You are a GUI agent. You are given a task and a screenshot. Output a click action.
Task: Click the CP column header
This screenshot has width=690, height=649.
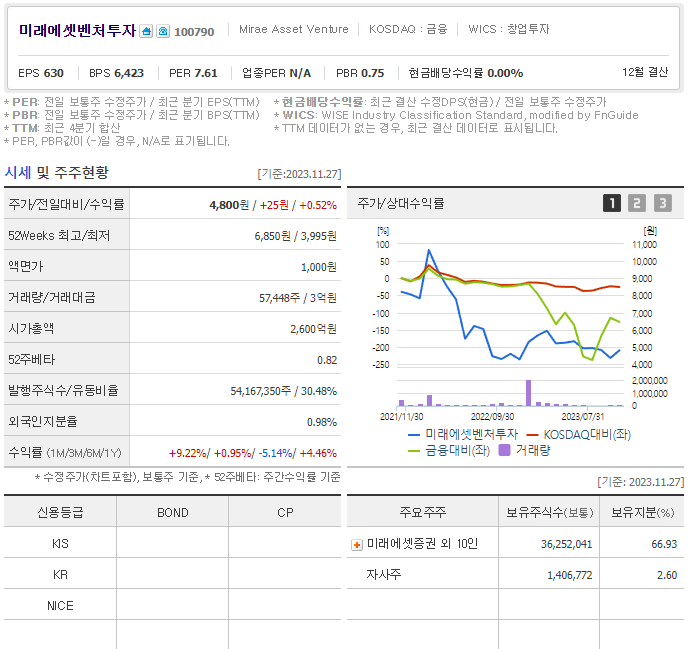point(285,513)
